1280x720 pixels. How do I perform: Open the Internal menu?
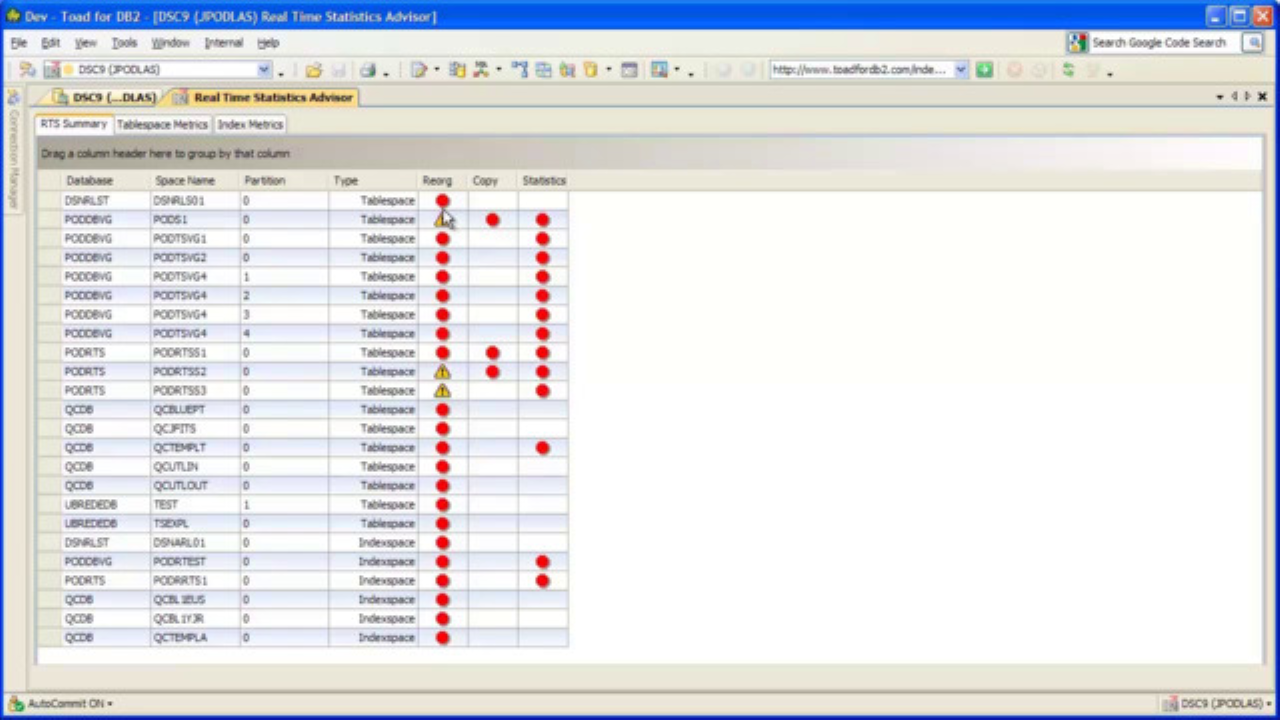click(x=223, y=43)
